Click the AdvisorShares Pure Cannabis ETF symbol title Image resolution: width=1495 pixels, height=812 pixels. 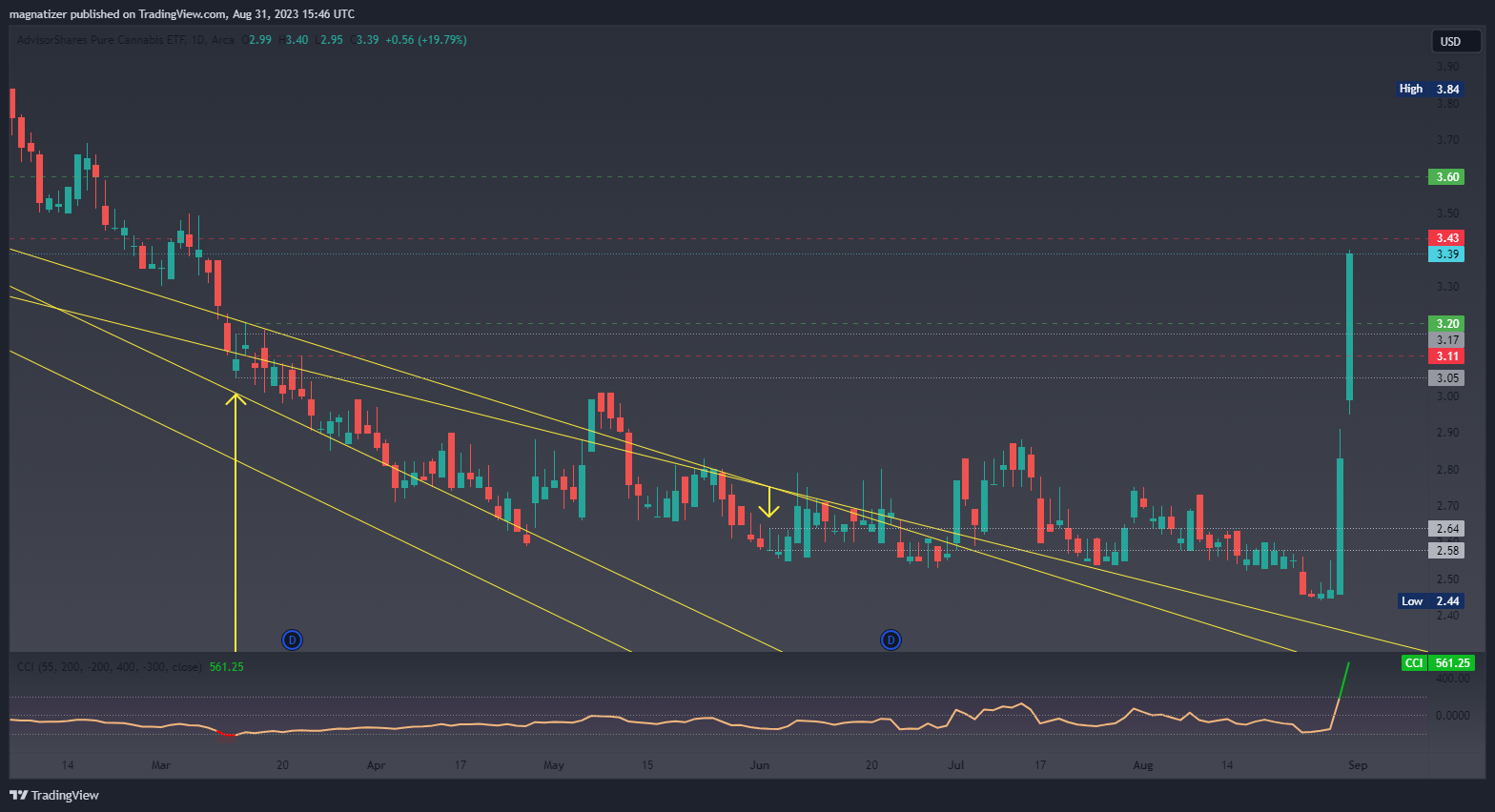pyautogui.click(x=101, y=40)
